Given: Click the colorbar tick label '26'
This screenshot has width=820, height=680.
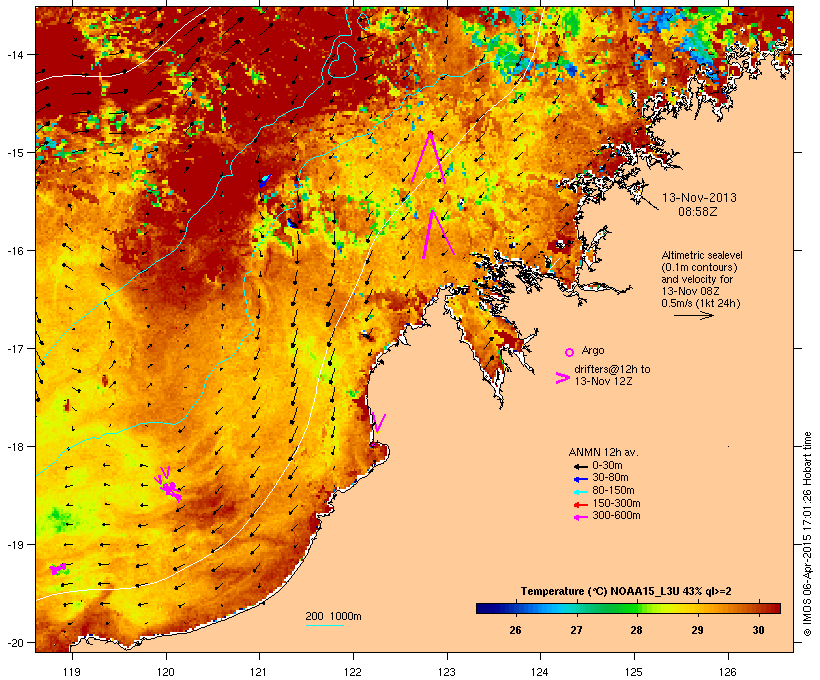Looking at the screenshot, I should 515,630.
